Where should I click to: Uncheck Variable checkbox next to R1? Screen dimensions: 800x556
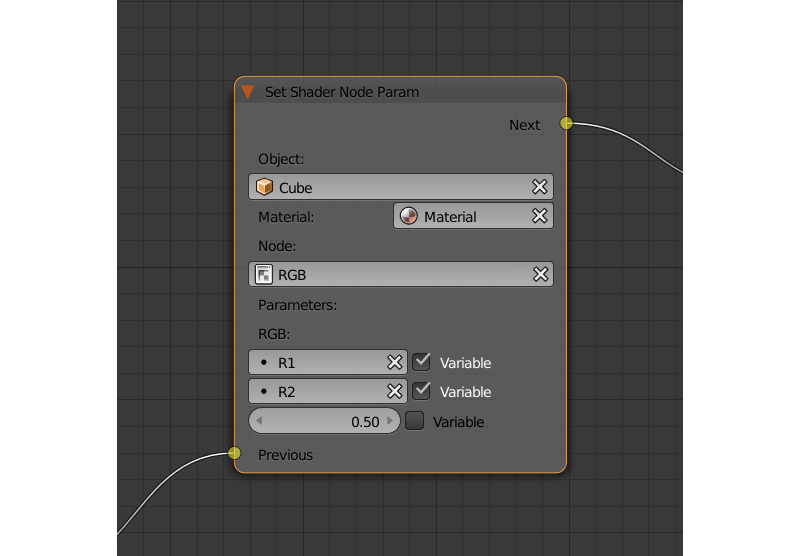point(422,362)
